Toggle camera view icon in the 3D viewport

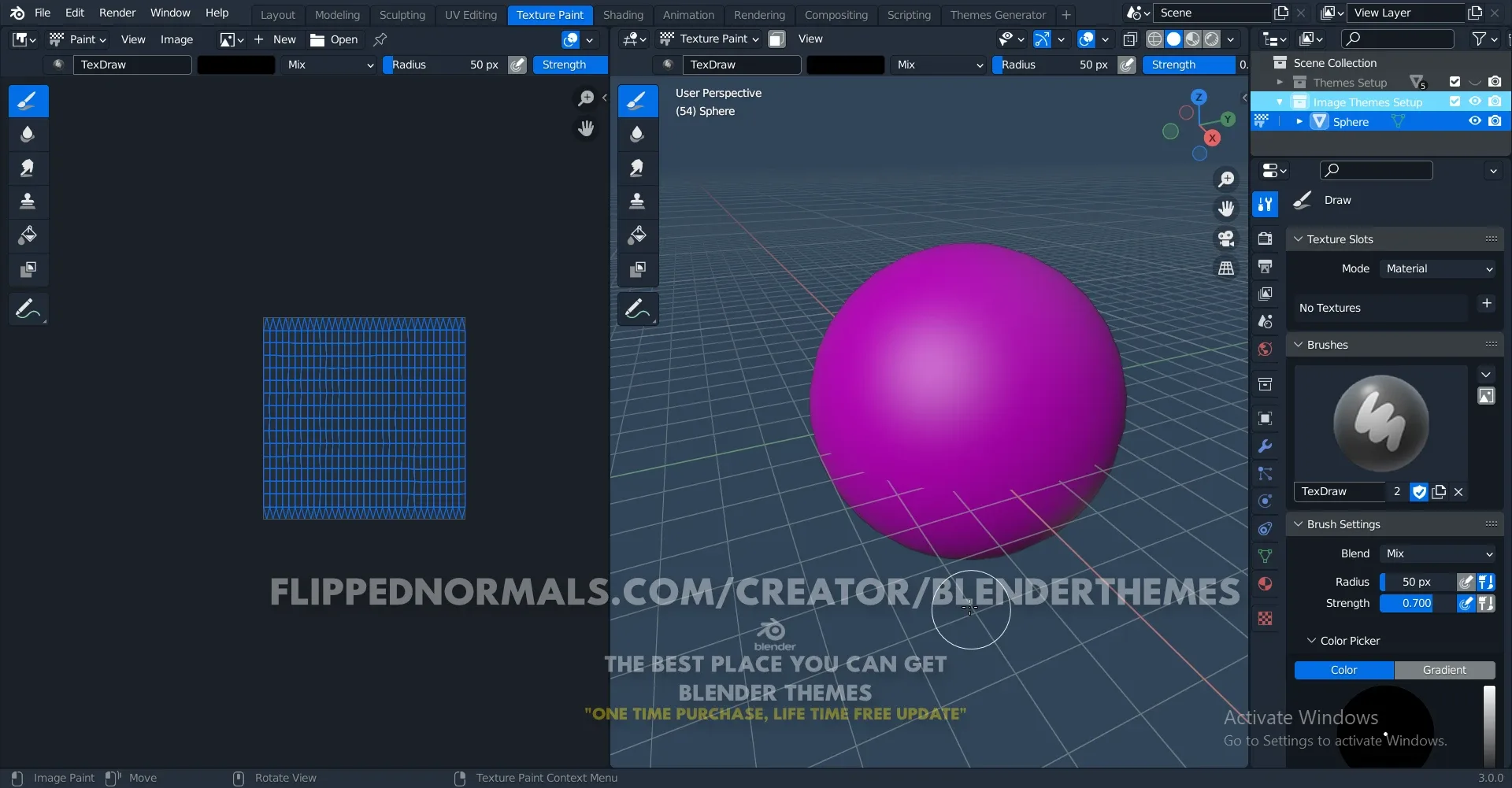(1226, 239)
